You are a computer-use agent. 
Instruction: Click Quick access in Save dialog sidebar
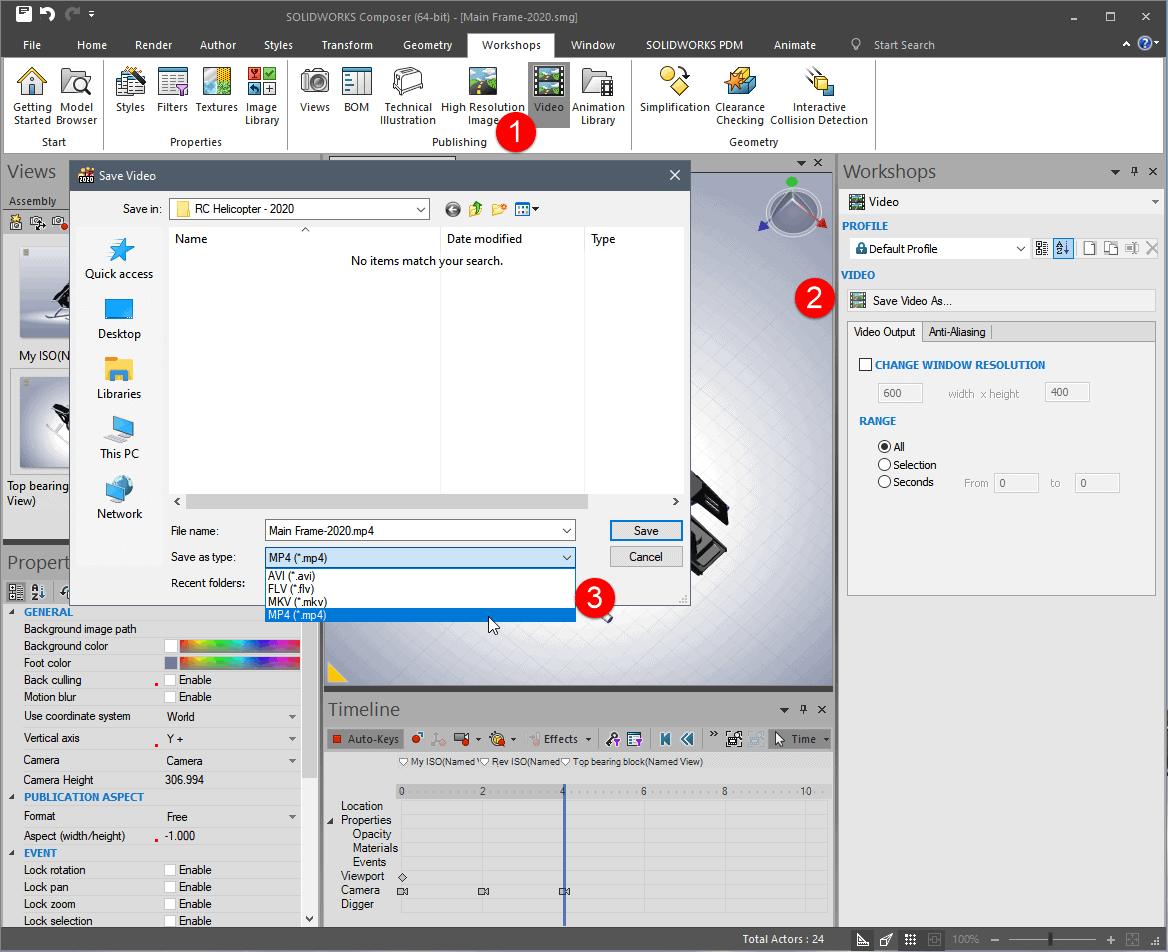coord(119,258)
